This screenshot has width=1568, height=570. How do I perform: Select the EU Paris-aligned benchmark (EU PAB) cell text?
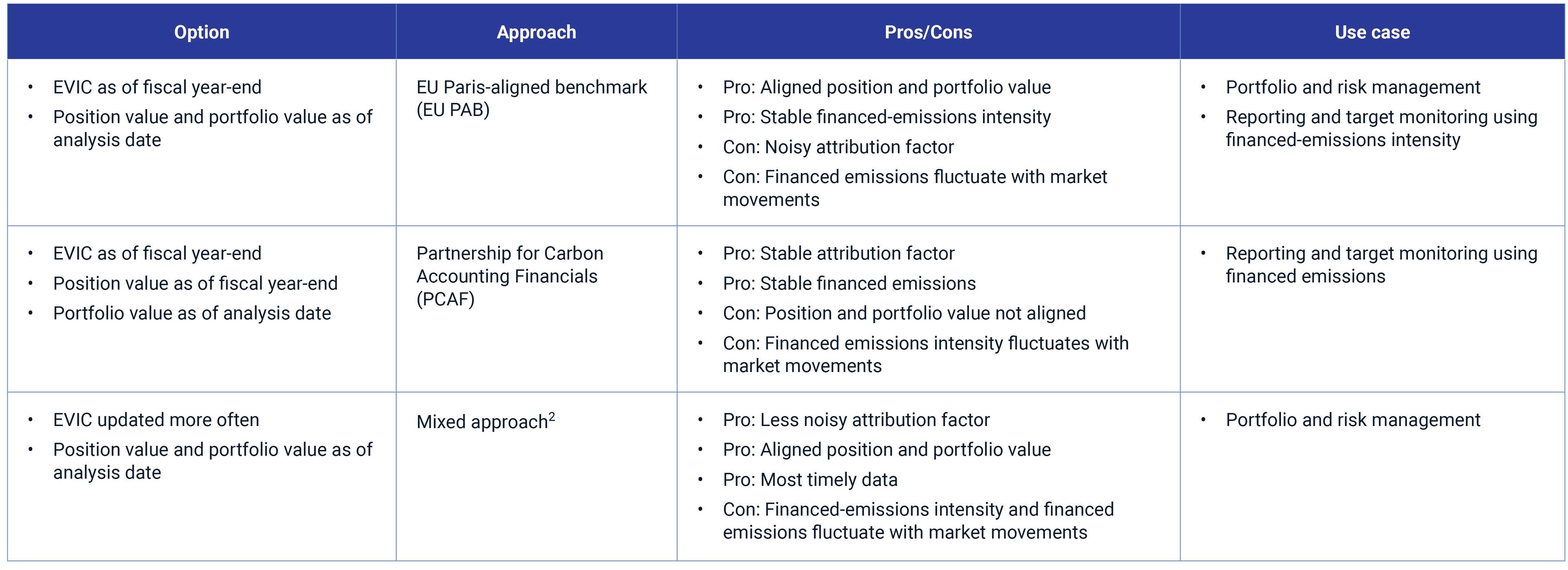531,99
